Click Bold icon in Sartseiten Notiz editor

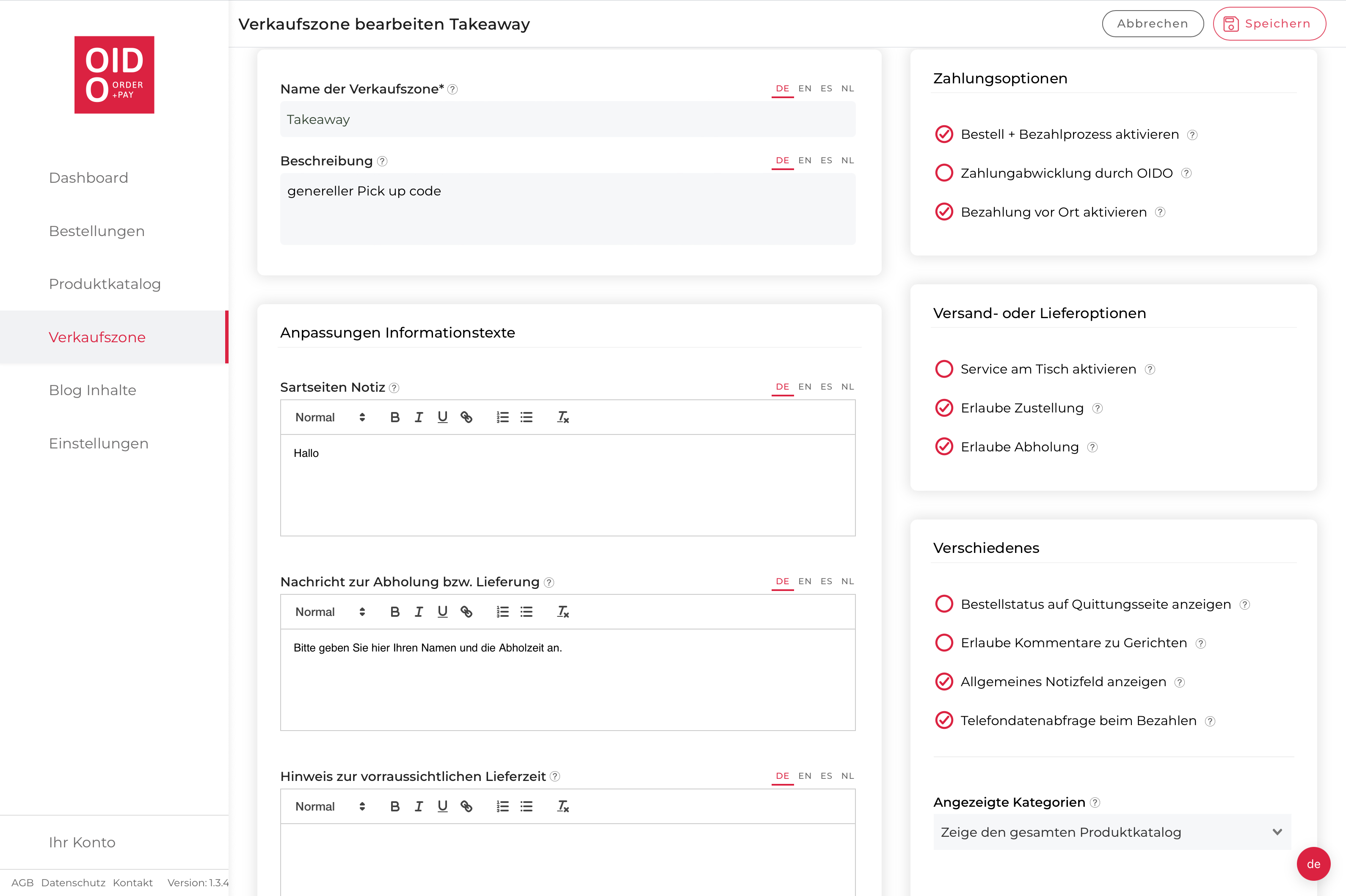point(394,417)
